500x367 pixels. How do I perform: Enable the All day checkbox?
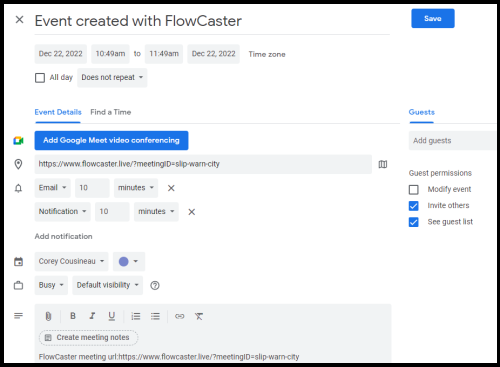tap(40, 78)
